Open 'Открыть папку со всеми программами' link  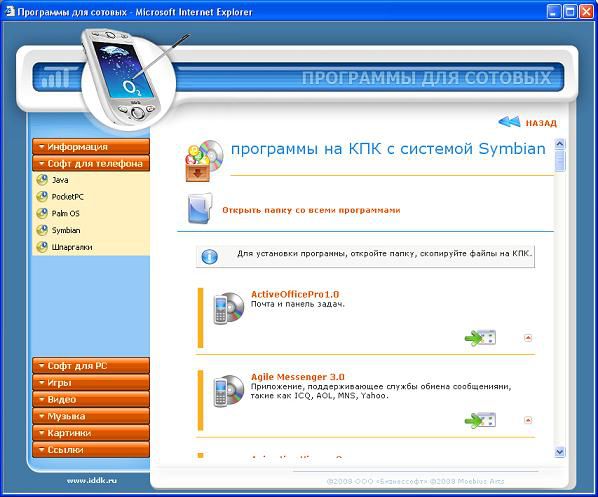coord(311,210)
